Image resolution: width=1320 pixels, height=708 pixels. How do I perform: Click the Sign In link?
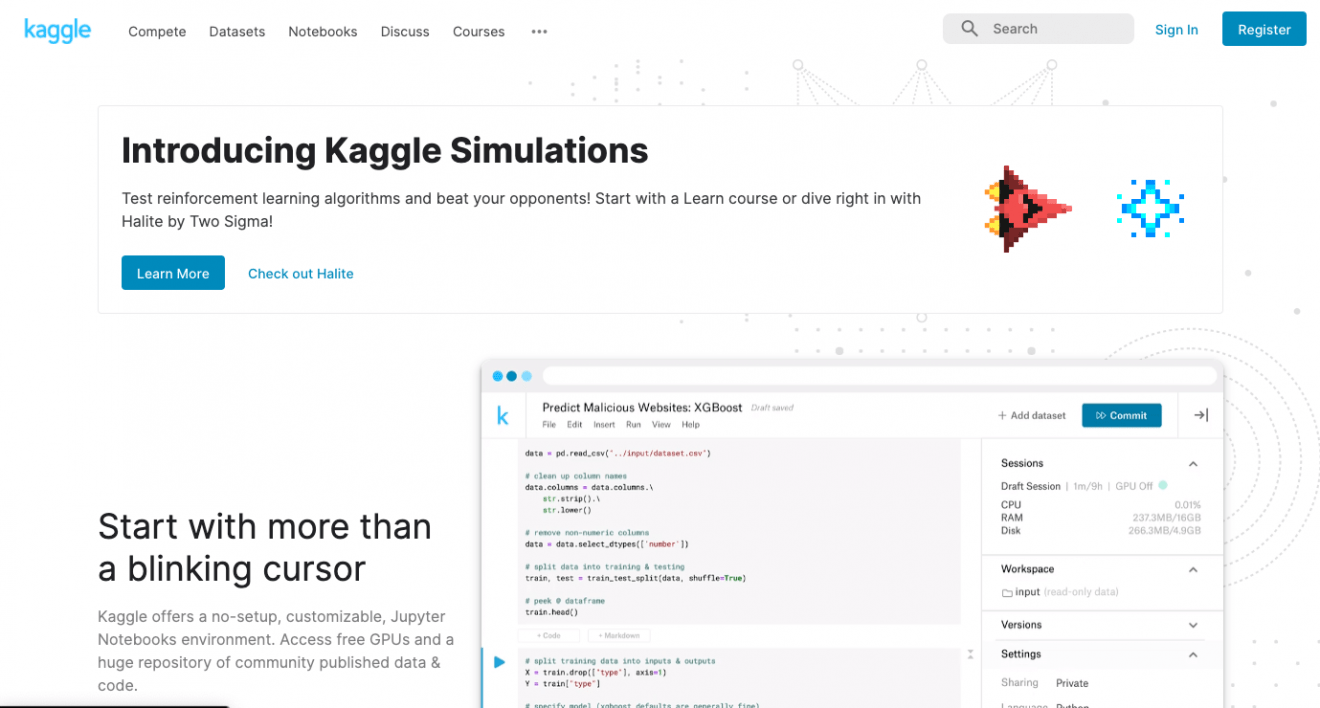[1176, 30]
